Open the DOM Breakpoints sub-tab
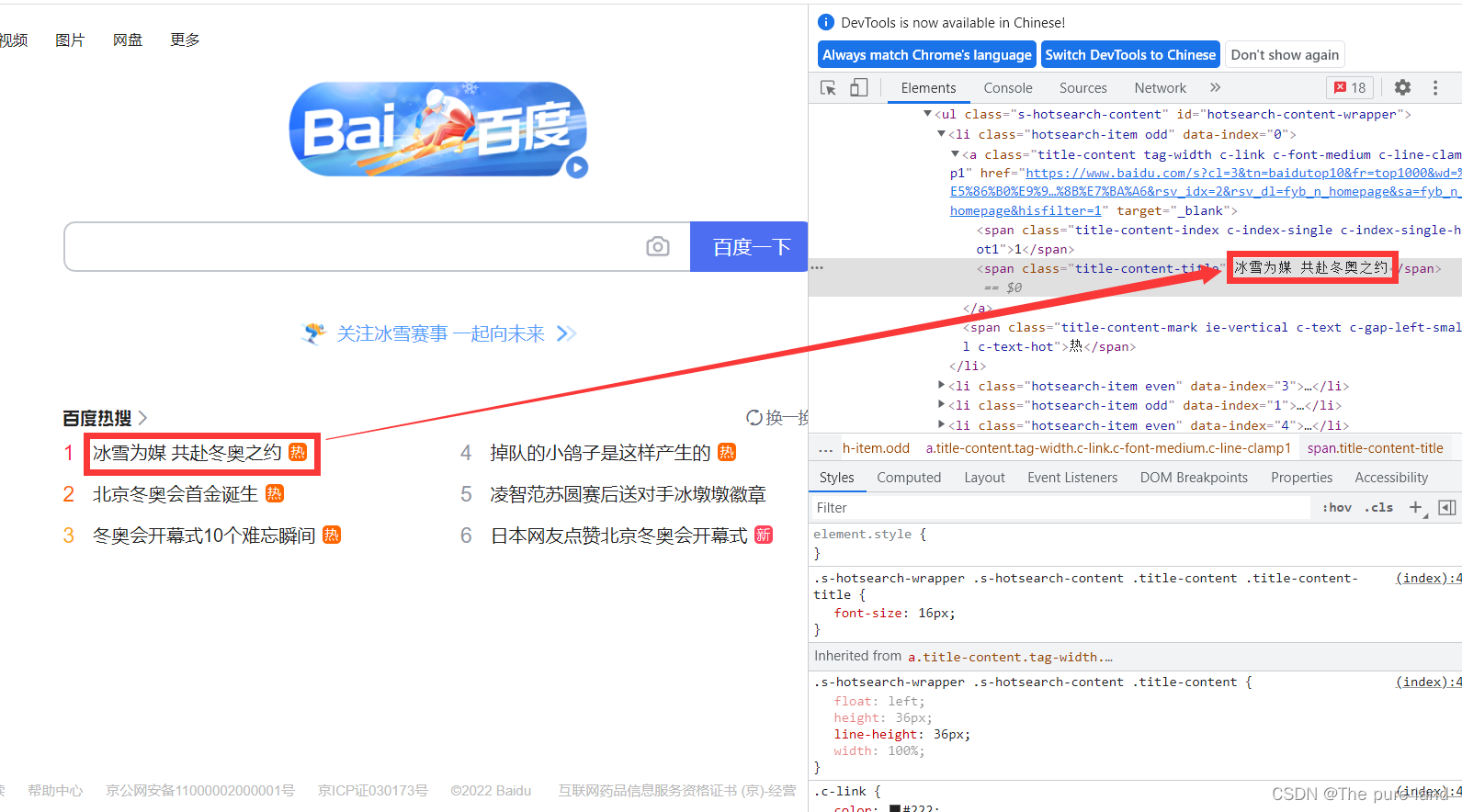Viewport: 1462px width, 812px height. coord(1194,478)
